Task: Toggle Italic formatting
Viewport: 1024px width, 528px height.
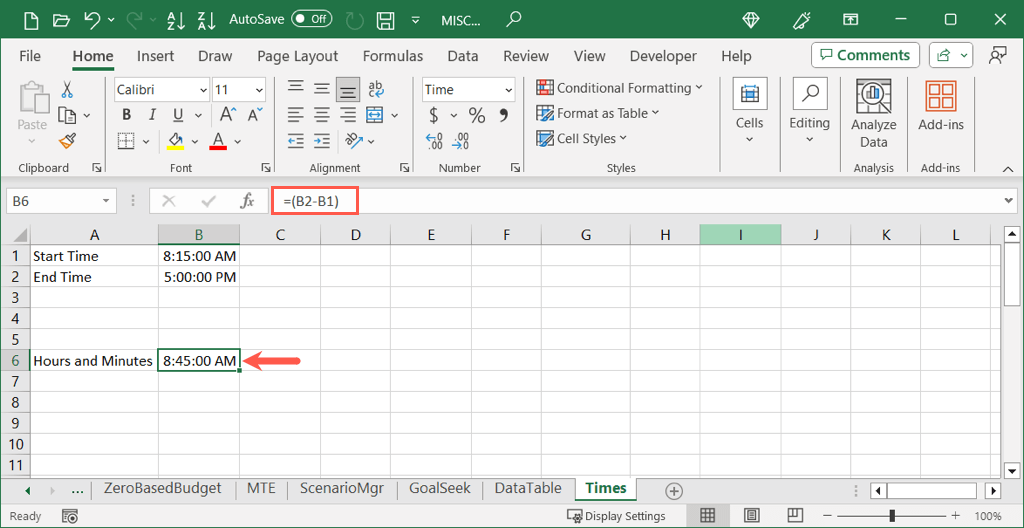Action: [x=152, y=116]
